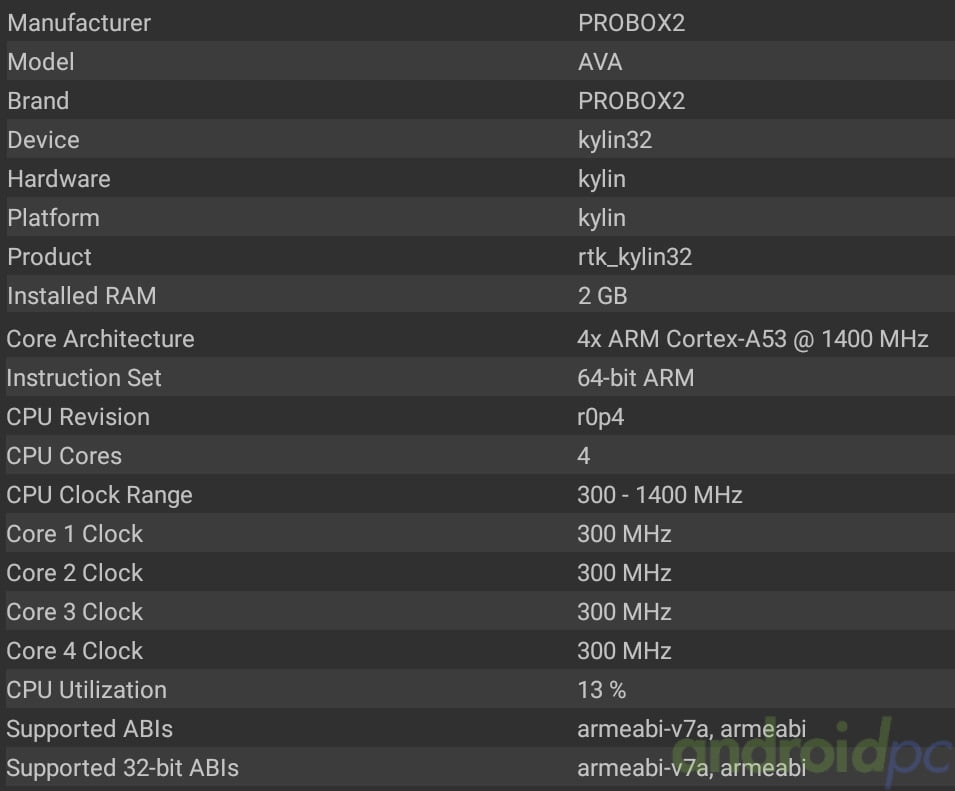Click the Model AVA row
Image resolution: width=955 pixels, height=791 pixels.
(x=480, y=61)
